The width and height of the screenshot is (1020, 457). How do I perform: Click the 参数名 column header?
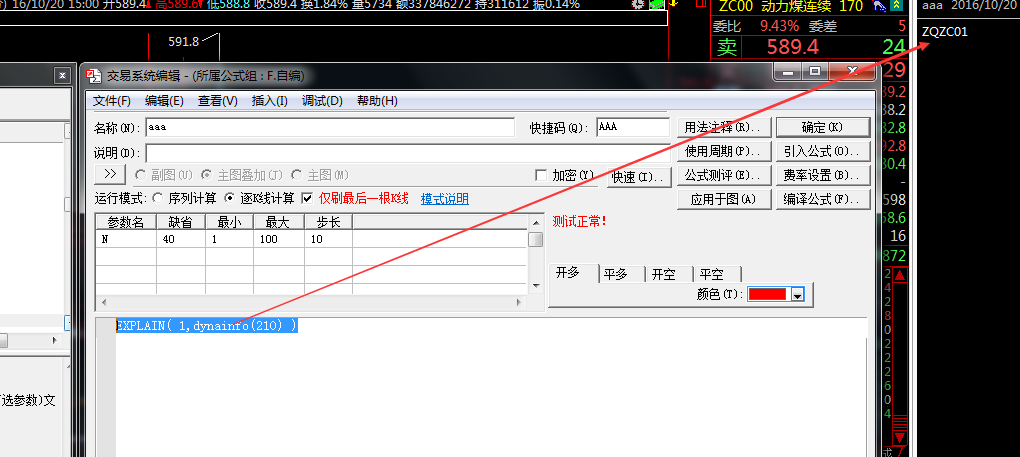[126, 222]
